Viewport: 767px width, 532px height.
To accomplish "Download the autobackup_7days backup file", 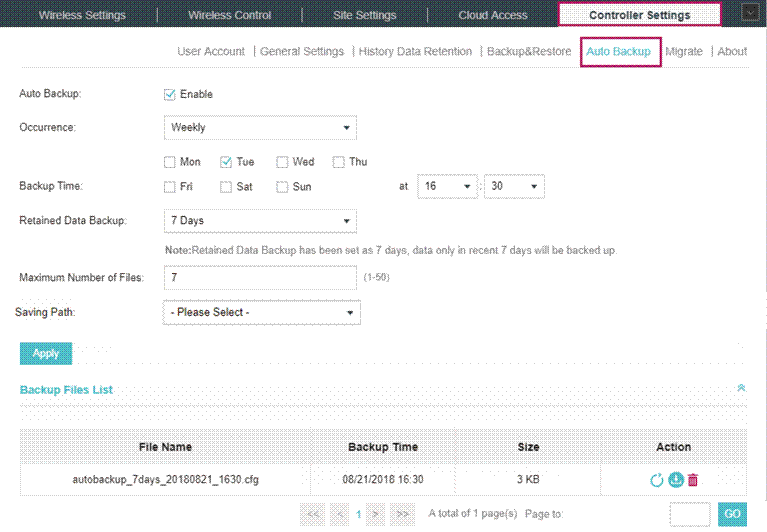I will [676, 480].
